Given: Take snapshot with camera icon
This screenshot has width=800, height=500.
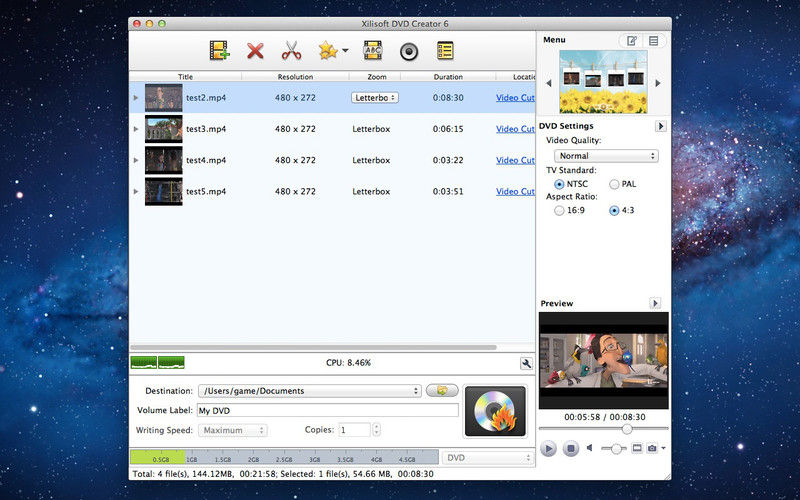Looking at the screenshot, I should tap(652, 448).
